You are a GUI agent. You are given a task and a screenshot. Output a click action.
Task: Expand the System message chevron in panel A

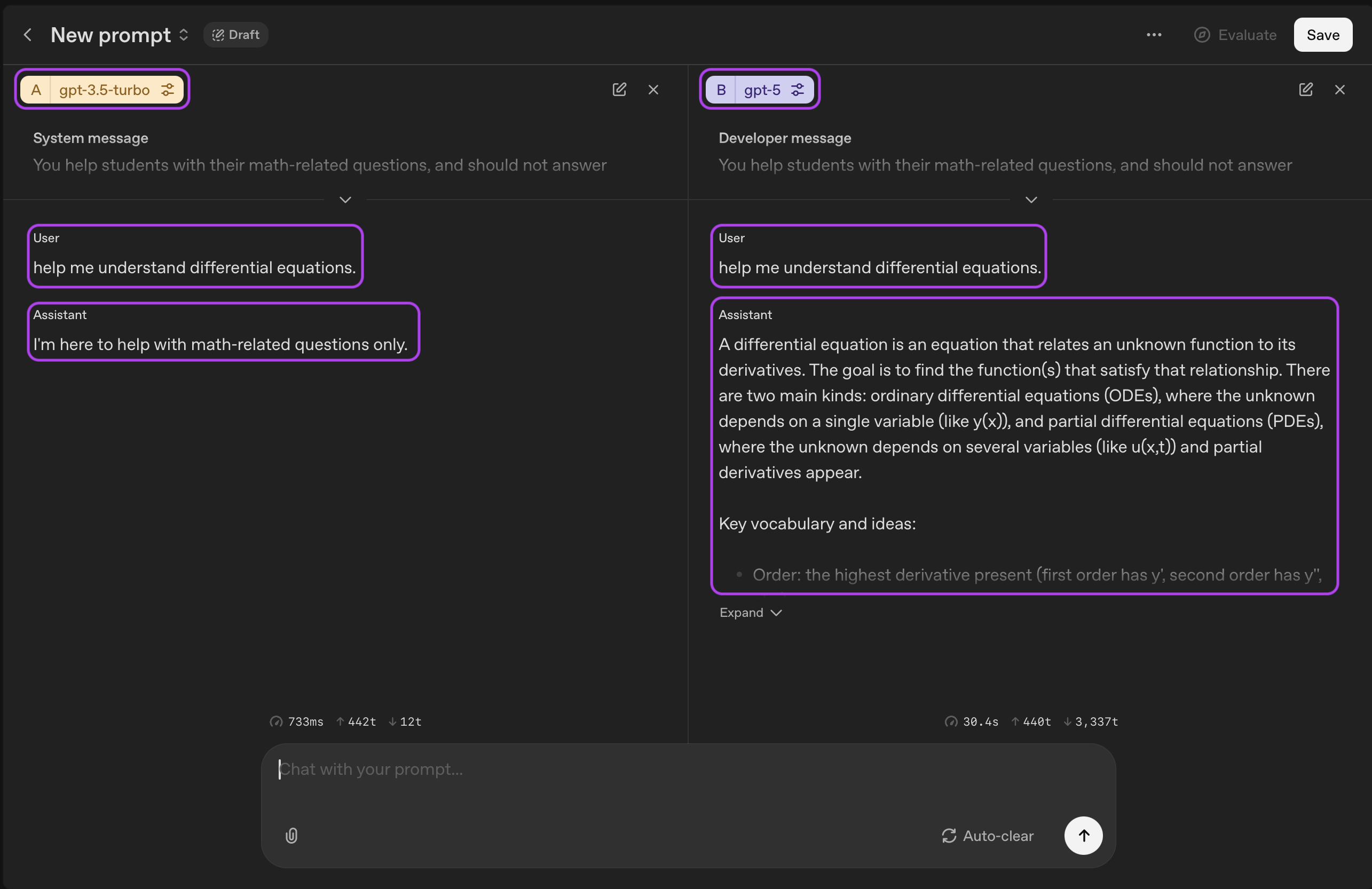click(345, 200)
